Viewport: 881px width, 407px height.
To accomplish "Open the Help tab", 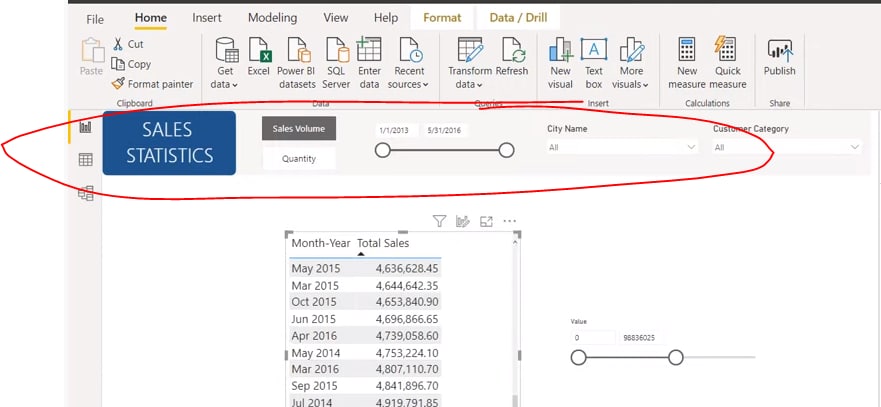I will (386, 18).
